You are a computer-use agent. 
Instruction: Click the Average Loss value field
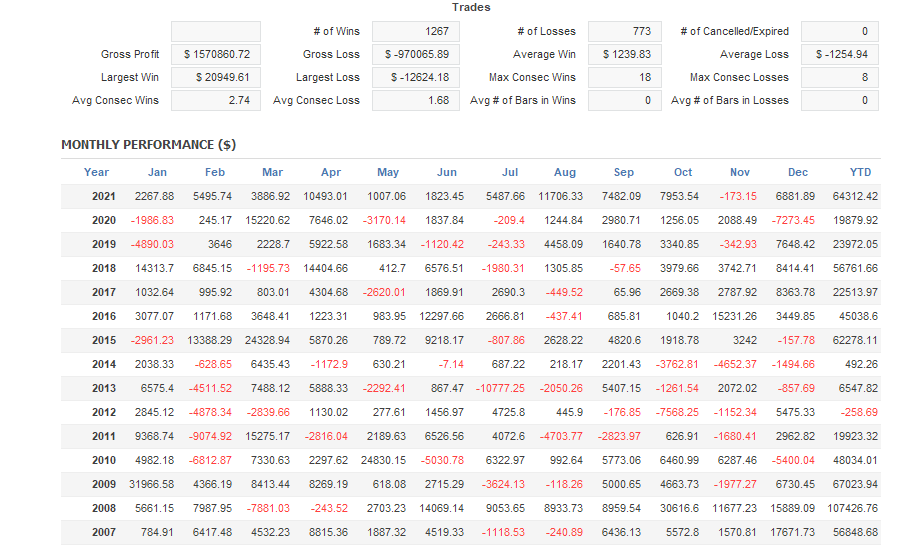(840, 54)
